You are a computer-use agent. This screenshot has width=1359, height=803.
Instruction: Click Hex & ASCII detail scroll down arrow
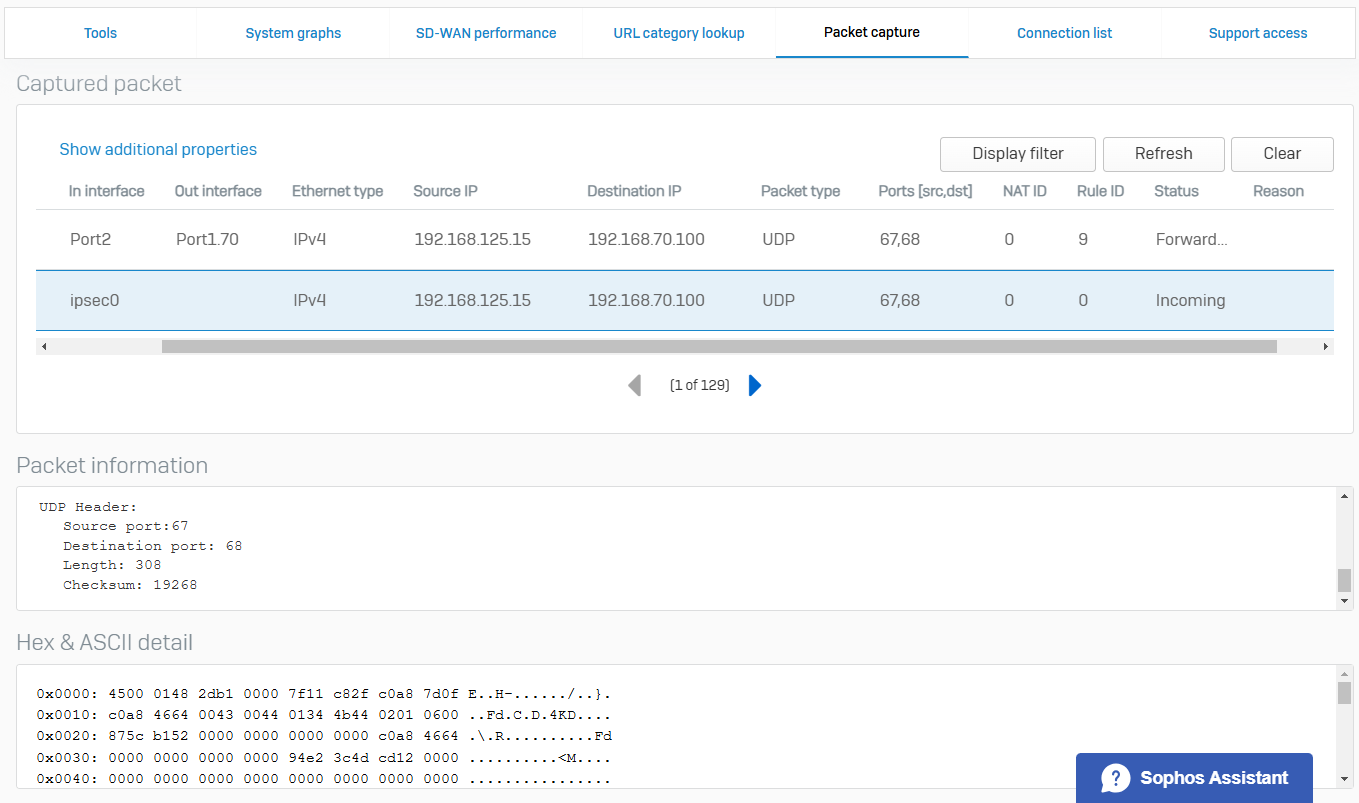(1344, 779)
